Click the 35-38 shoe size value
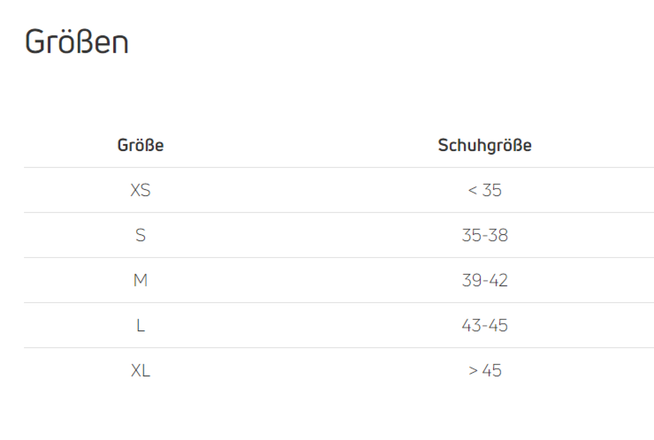654x440 pixels. coord(484,235)
